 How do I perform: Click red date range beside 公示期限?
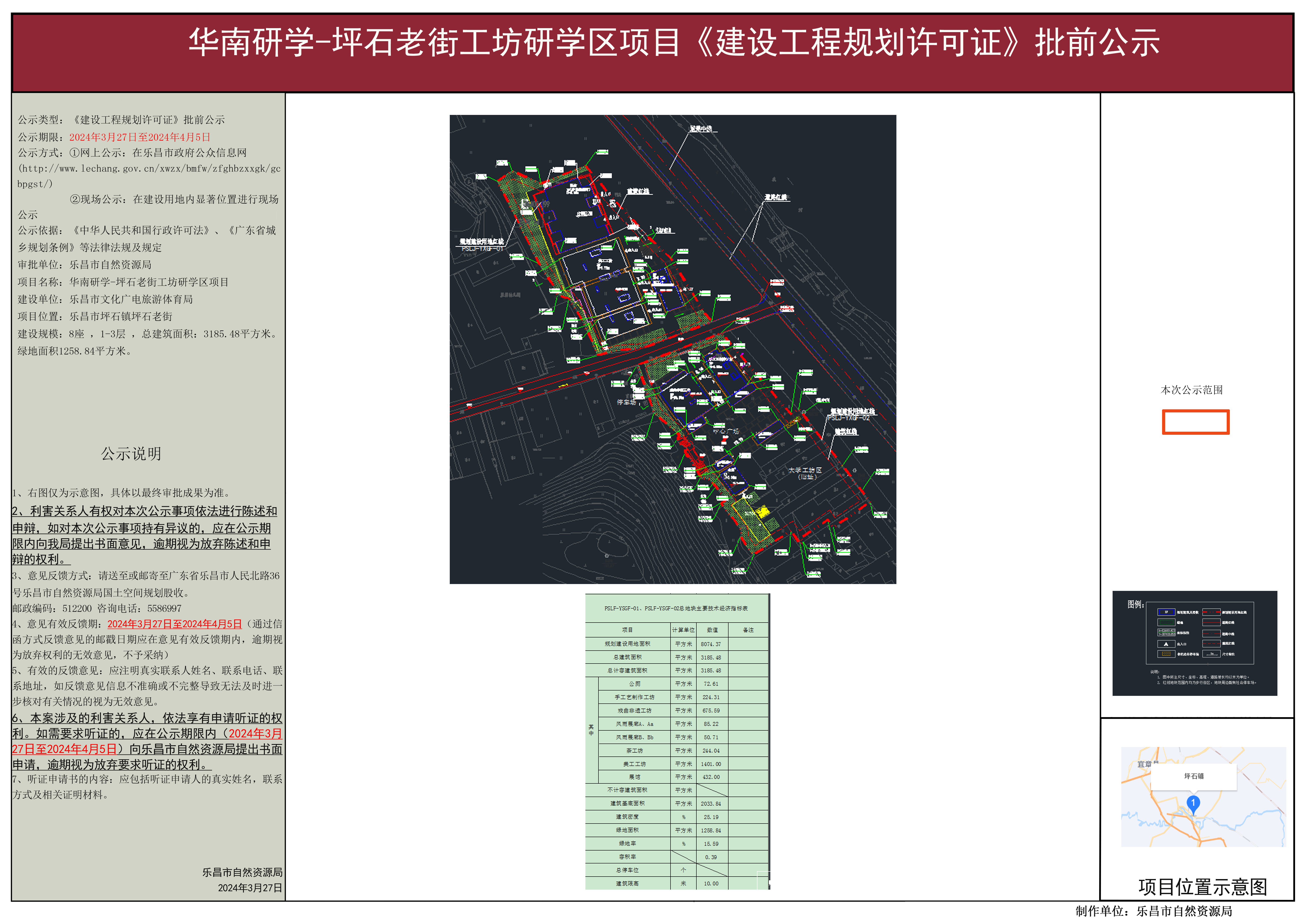pos(140,137)
